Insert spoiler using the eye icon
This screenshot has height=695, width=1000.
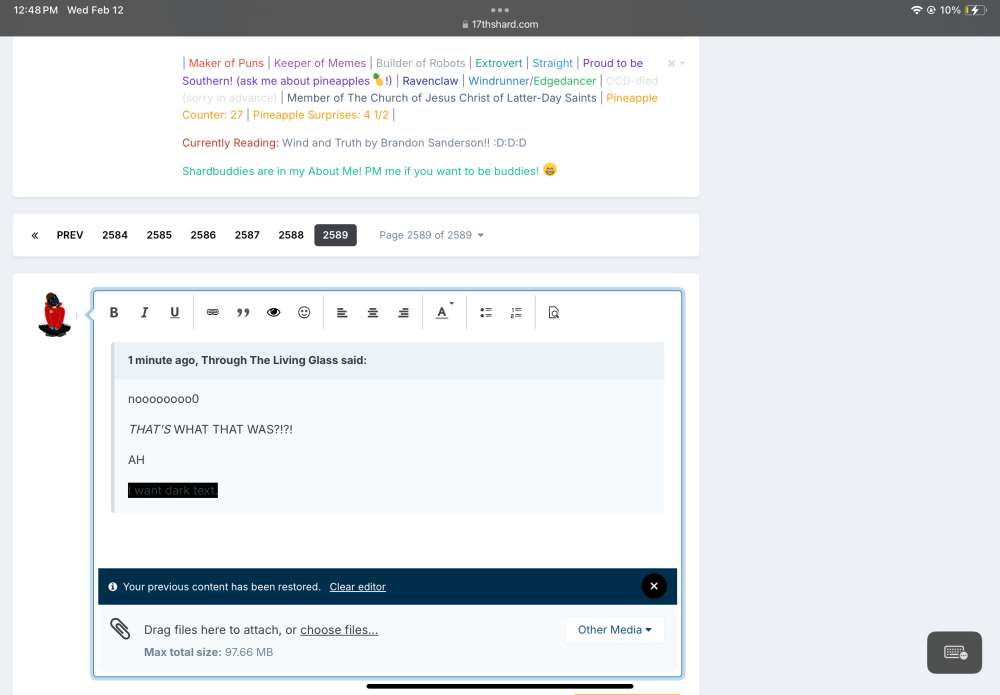[274, 312]
